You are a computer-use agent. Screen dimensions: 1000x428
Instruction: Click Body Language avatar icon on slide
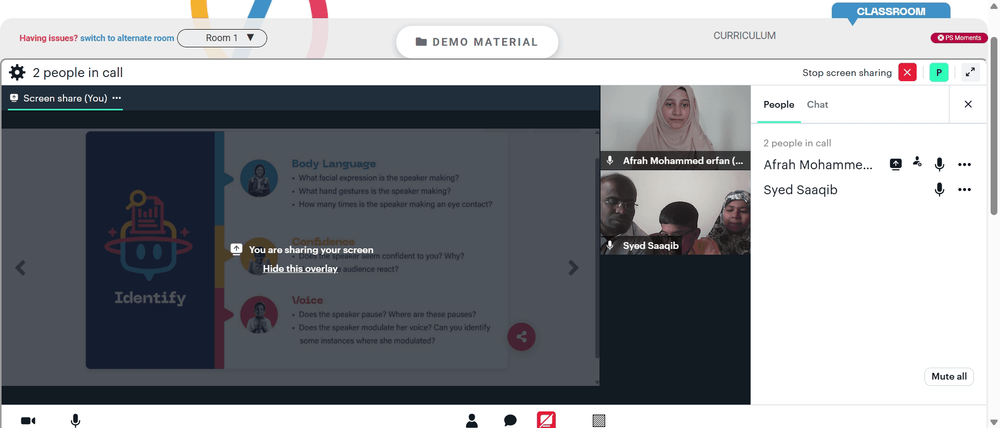tap(259, 178)
